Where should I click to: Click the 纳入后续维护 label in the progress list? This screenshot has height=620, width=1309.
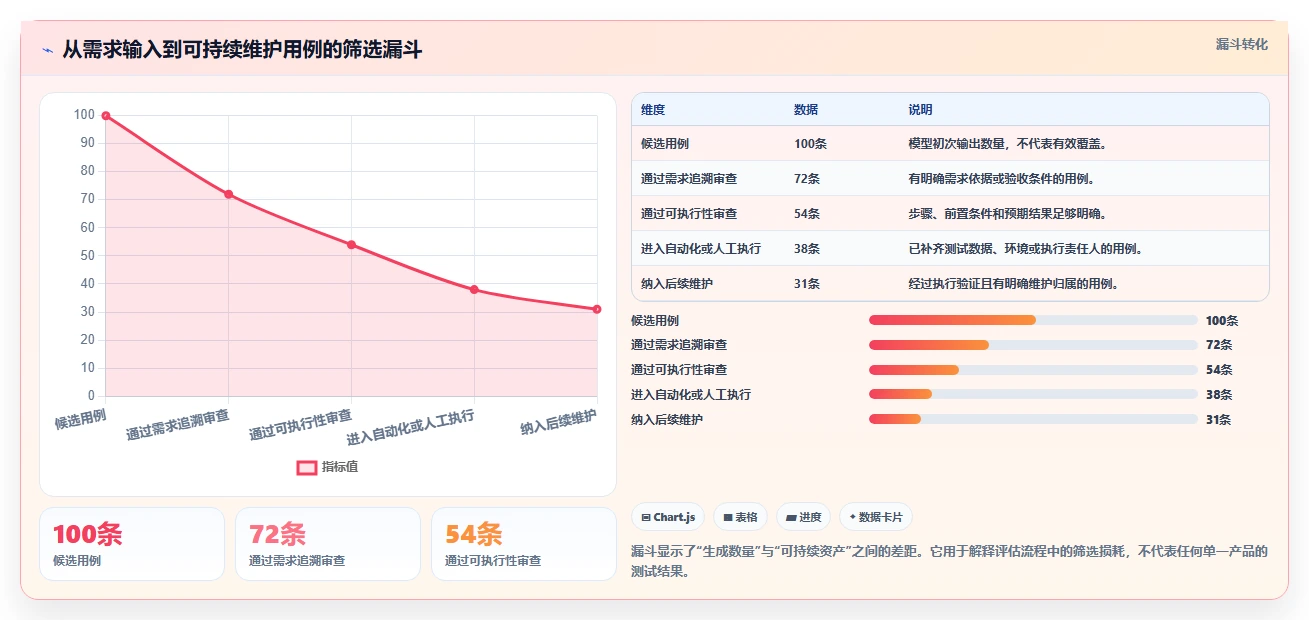tap(667, 419)
